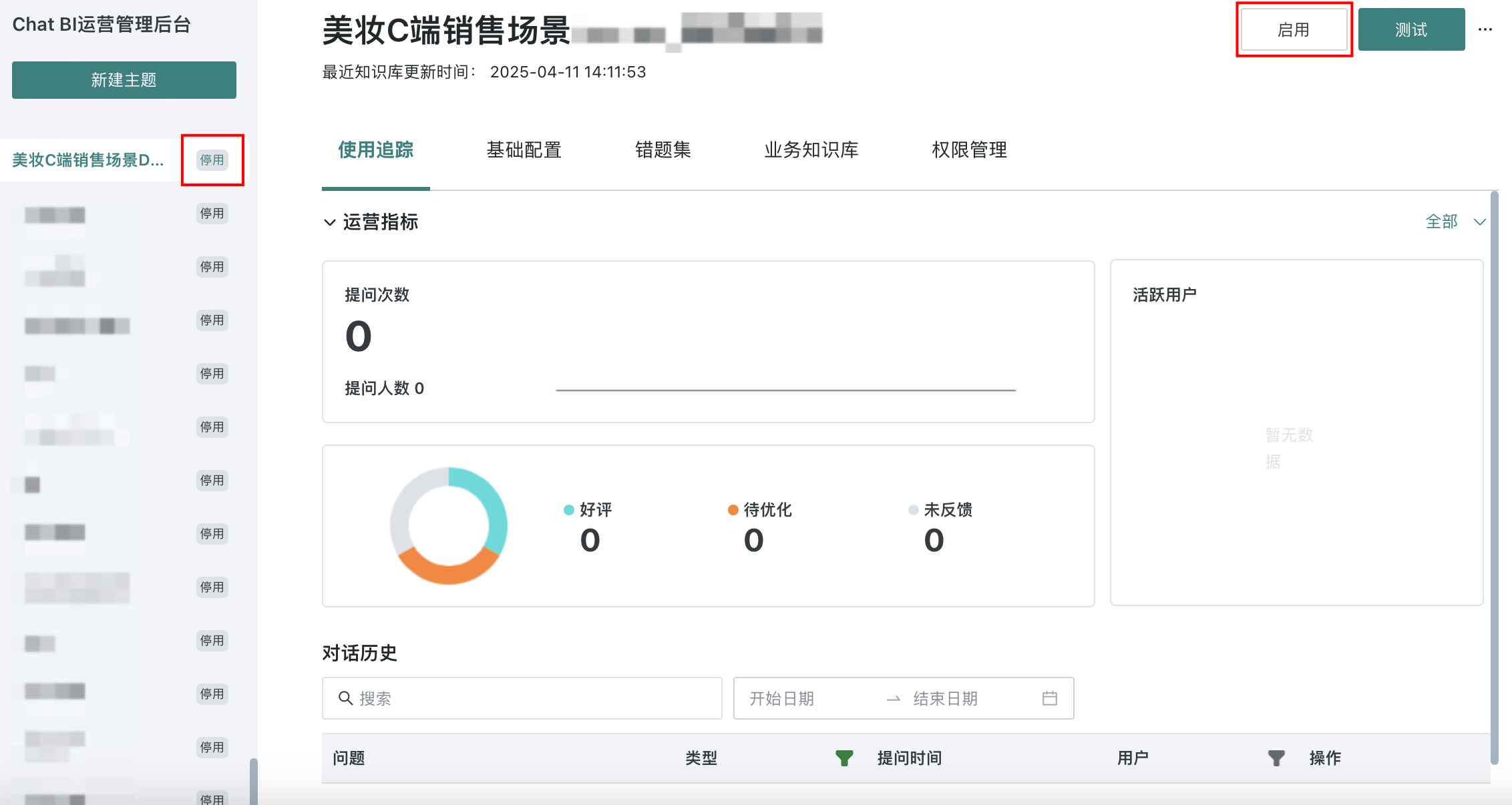Click the 结束日期 field in date range
Screen dimensions: 1512x805
(x=945, y=698)
